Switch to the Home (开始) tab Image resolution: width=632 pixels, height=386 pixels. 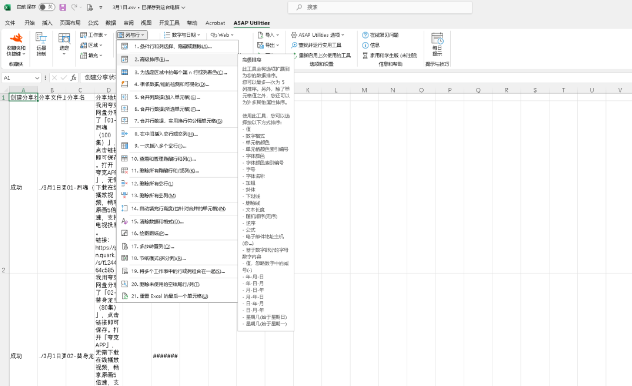point(29,23)
